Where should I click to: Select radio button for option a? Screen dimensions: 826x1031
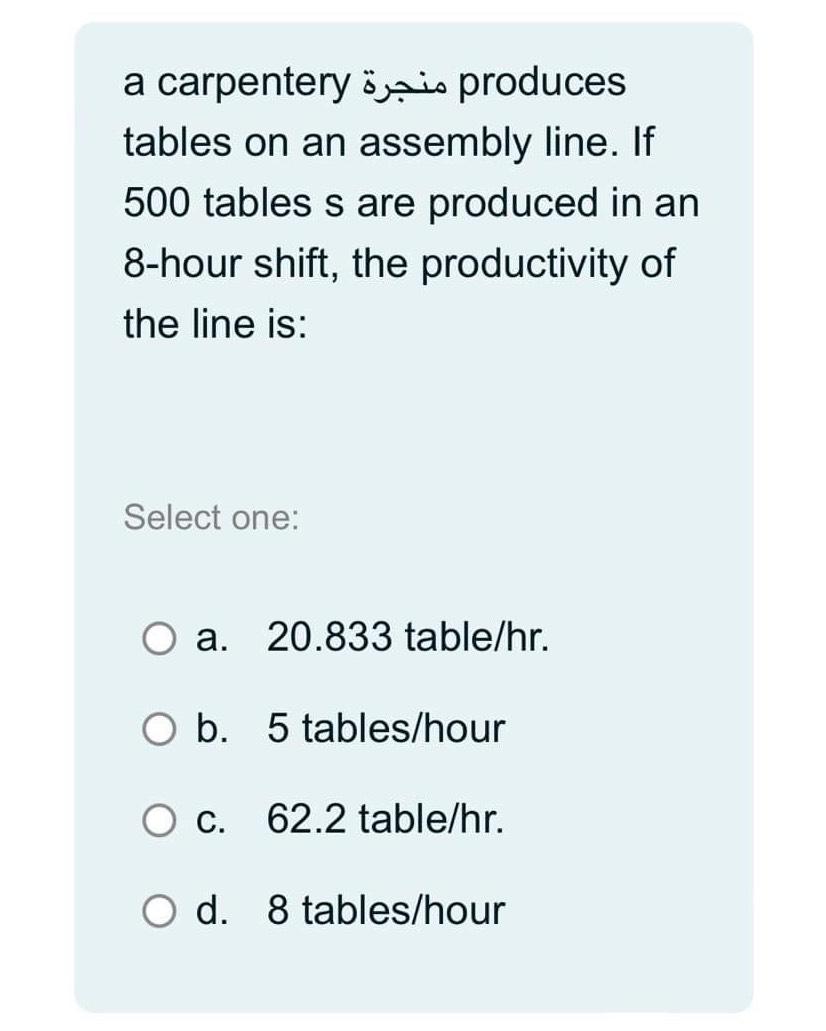tap(158, 638)
